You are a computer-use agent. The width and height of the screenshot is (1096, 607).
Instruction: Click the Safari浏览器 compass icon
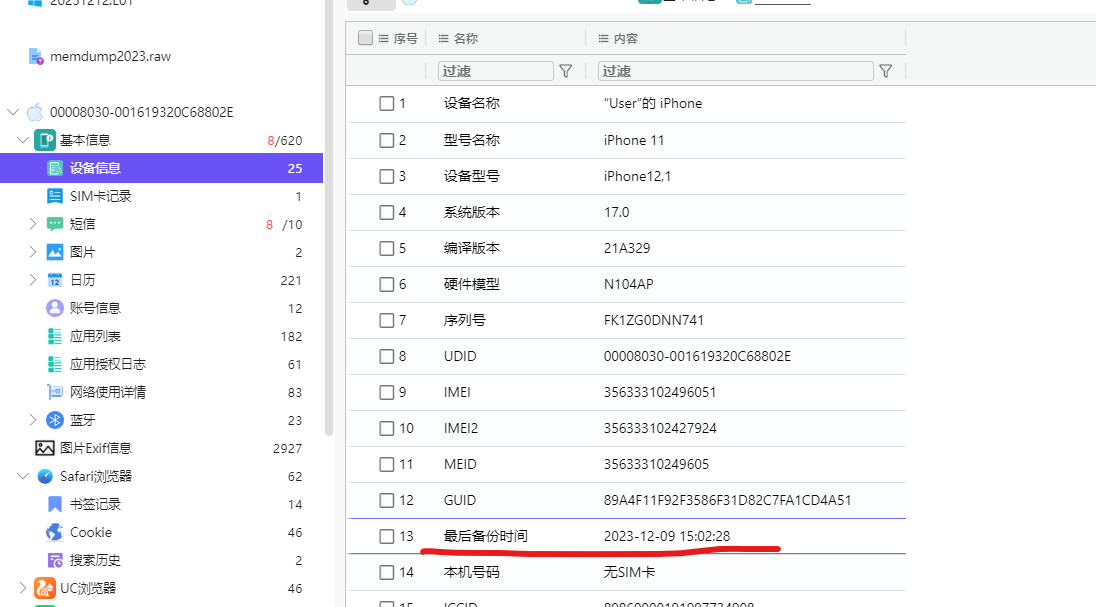coord(45,476)
